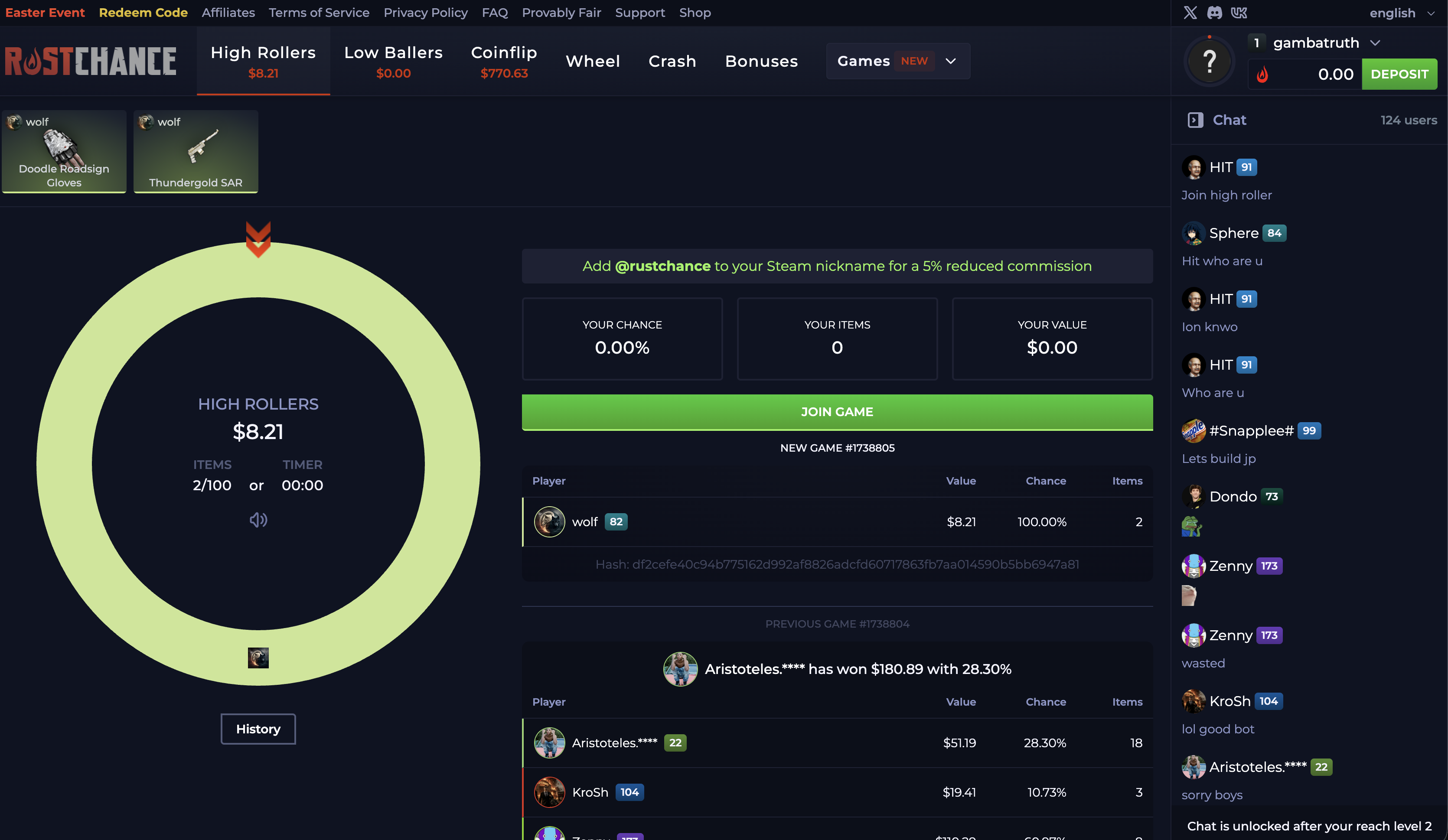Open the Affiliates link
The height and width of the screenshot is (840, 1448).
228,13
